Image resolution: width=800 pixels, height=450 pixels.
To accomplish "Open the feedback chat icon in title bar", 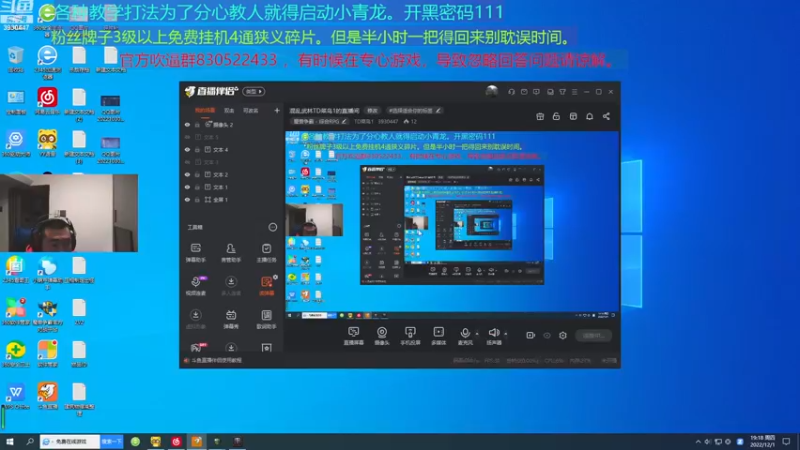I will coord(536,92).
